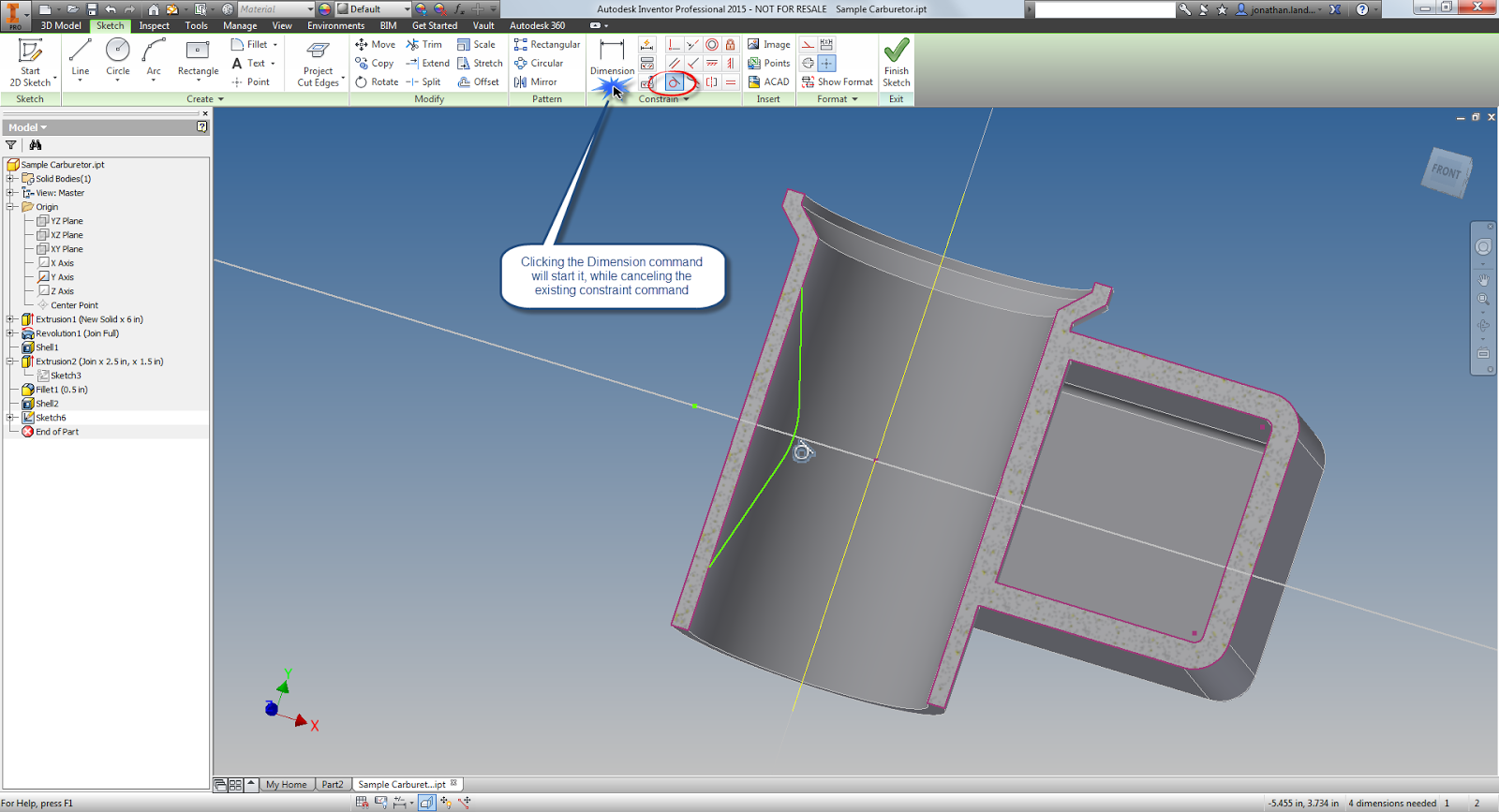Image resolution: width=1499 pixels, height=812 pixels.
Task: Activate the Dimension command
Action: point(612,56)
